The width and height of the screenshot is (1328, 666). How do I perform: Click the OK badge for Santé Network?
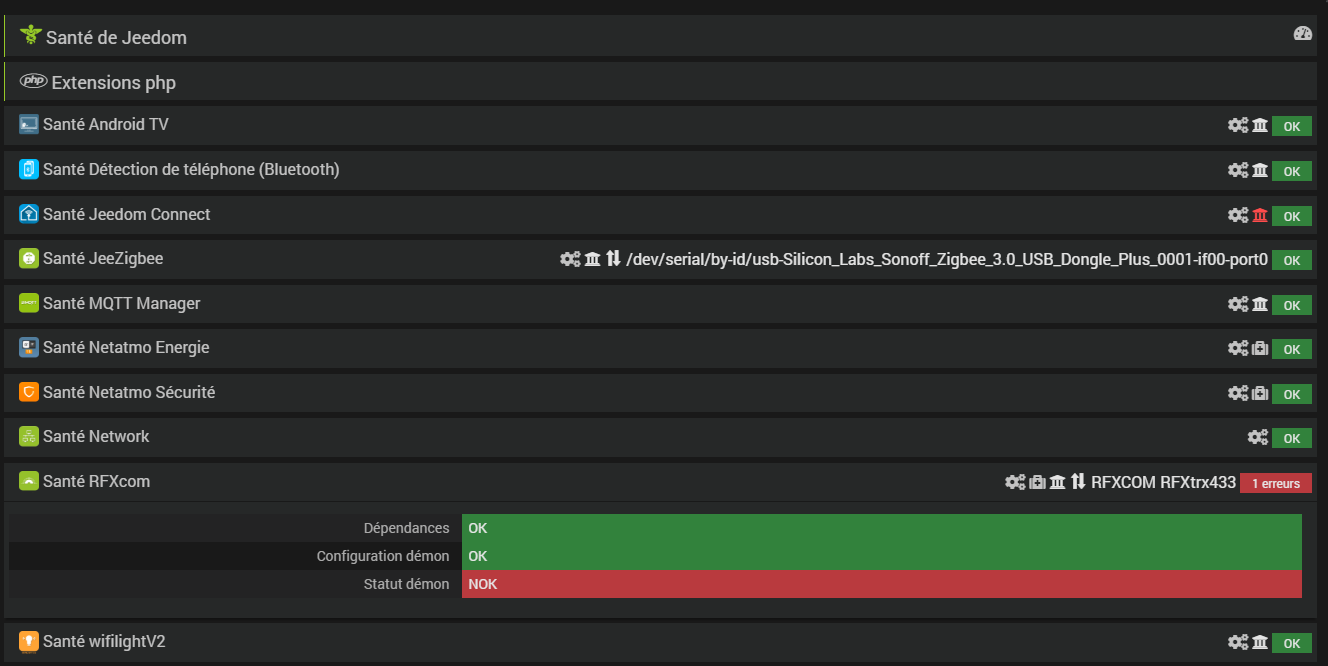point(1291,439)
